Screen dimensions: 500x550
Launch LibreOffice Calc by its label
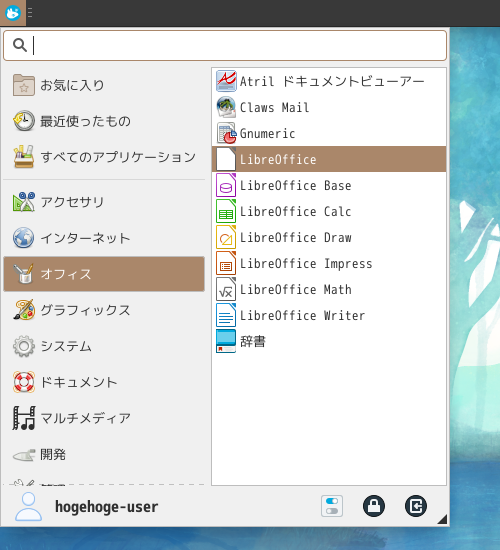point(295,212)
